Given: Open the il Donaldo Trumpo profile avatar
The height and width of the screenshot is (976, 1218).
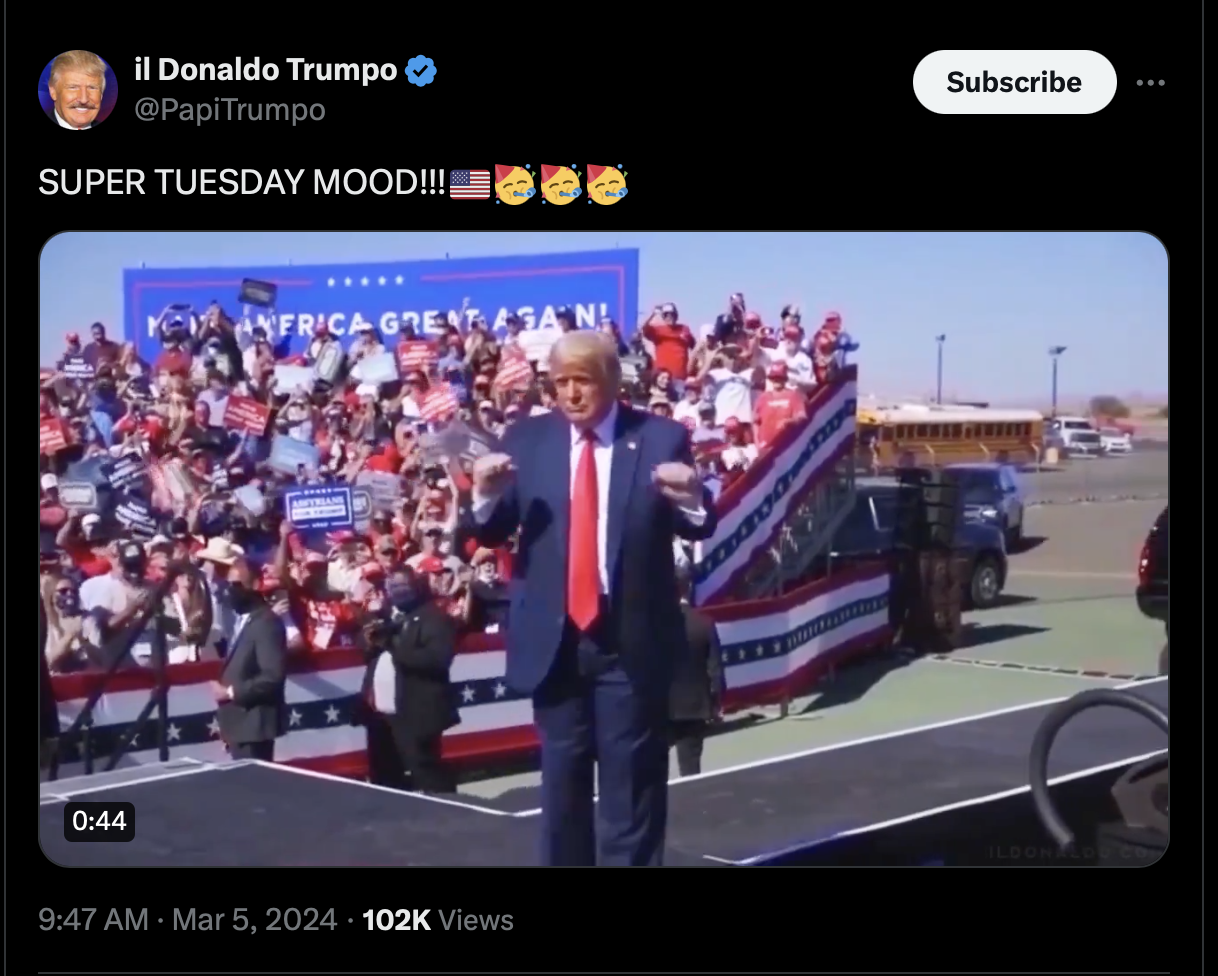Looking at the screenshot, I should pyautogui.click(x=78, y=90).
